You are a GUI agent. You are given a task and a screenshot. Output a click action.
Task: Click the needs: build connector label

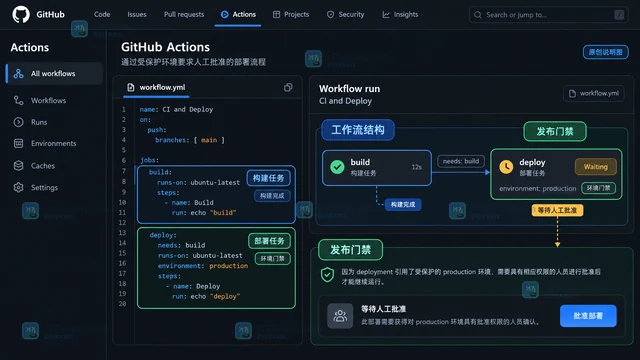(x=461, y=161)
